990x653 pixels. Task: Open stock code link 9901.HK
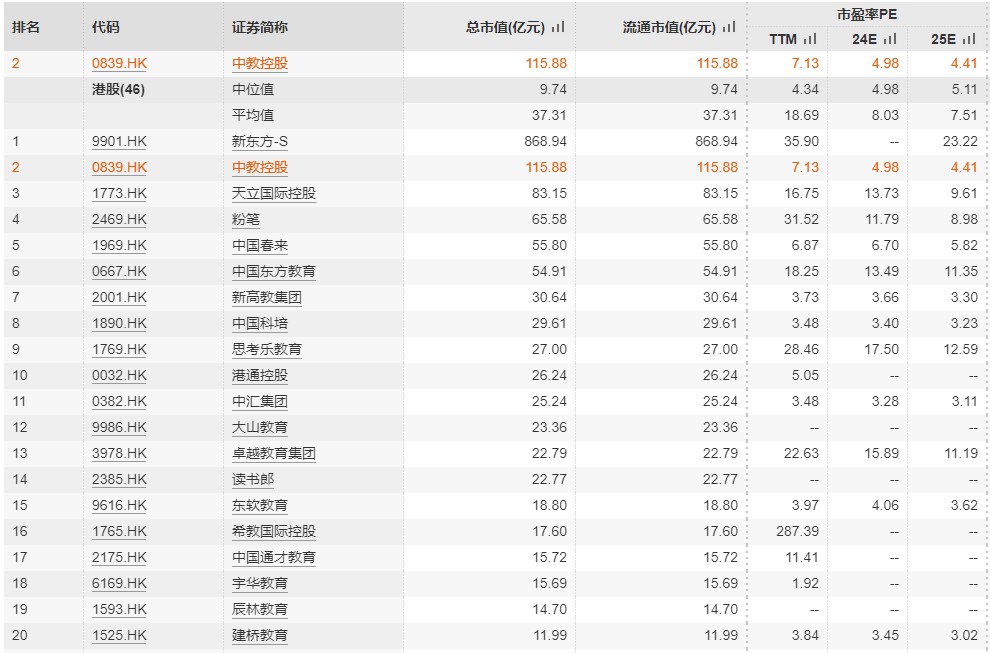point(119,142)
